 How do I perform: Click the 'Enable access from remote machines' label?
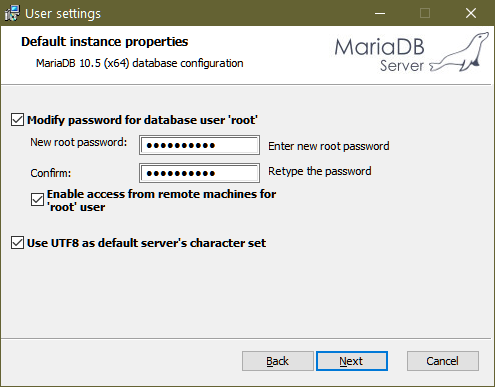(161, 200)
